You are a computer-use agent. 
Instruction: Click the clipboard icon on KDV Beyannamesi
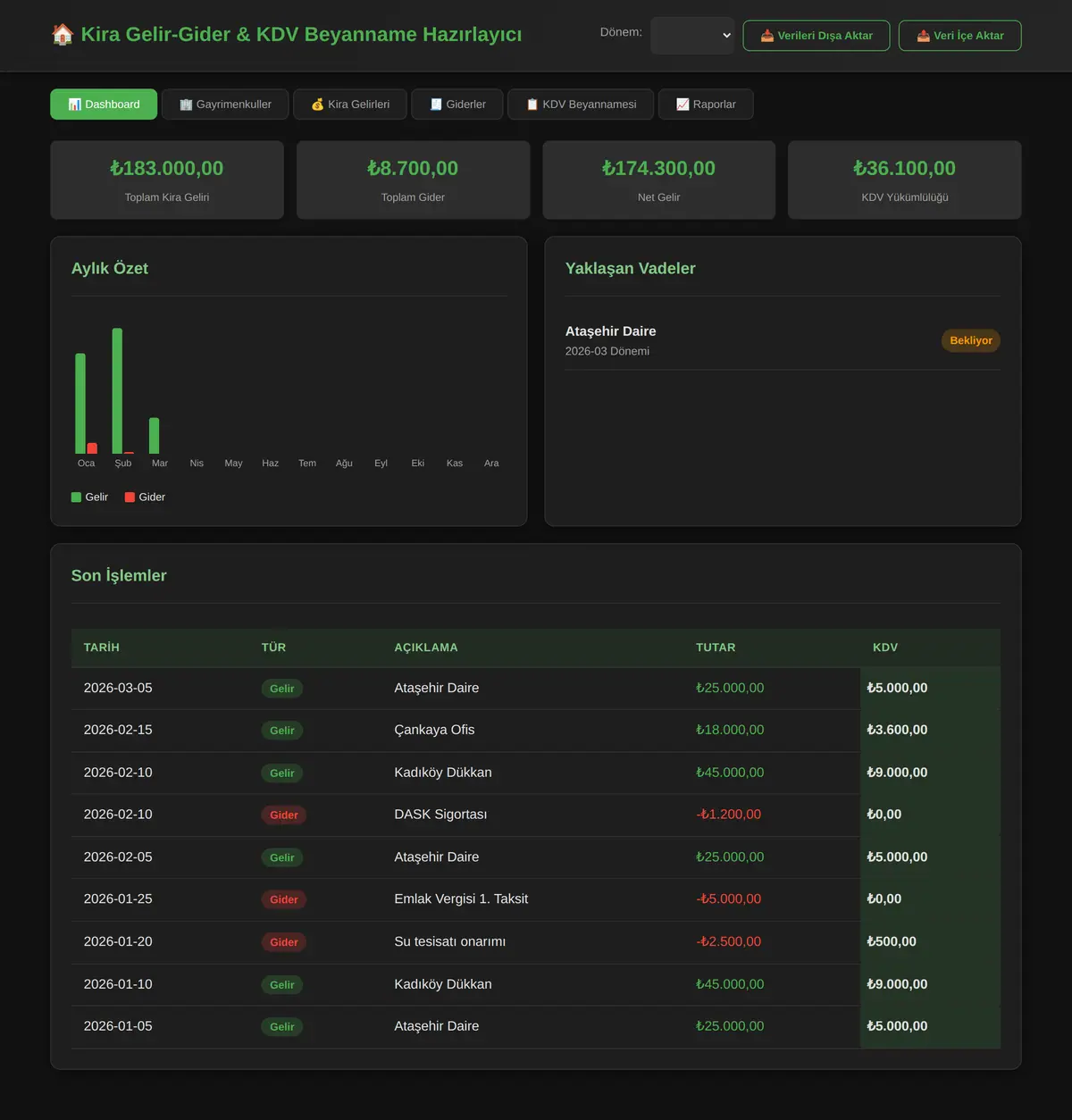[x=532, y=104]
